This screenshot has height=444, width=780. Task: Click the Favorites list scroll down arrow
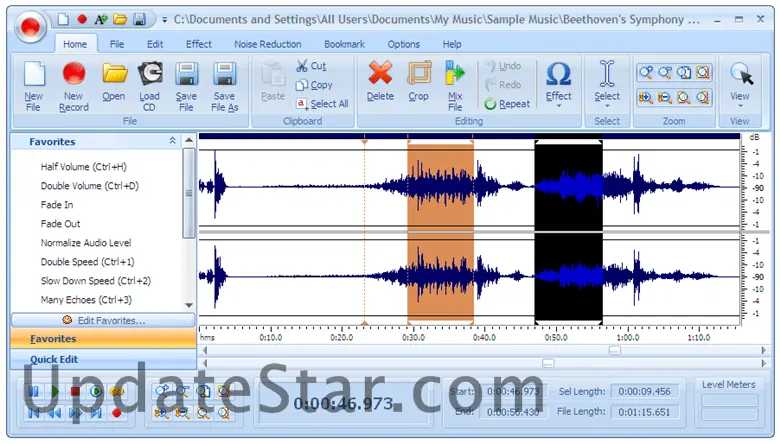pyautogui.click(x=189, y=305)
